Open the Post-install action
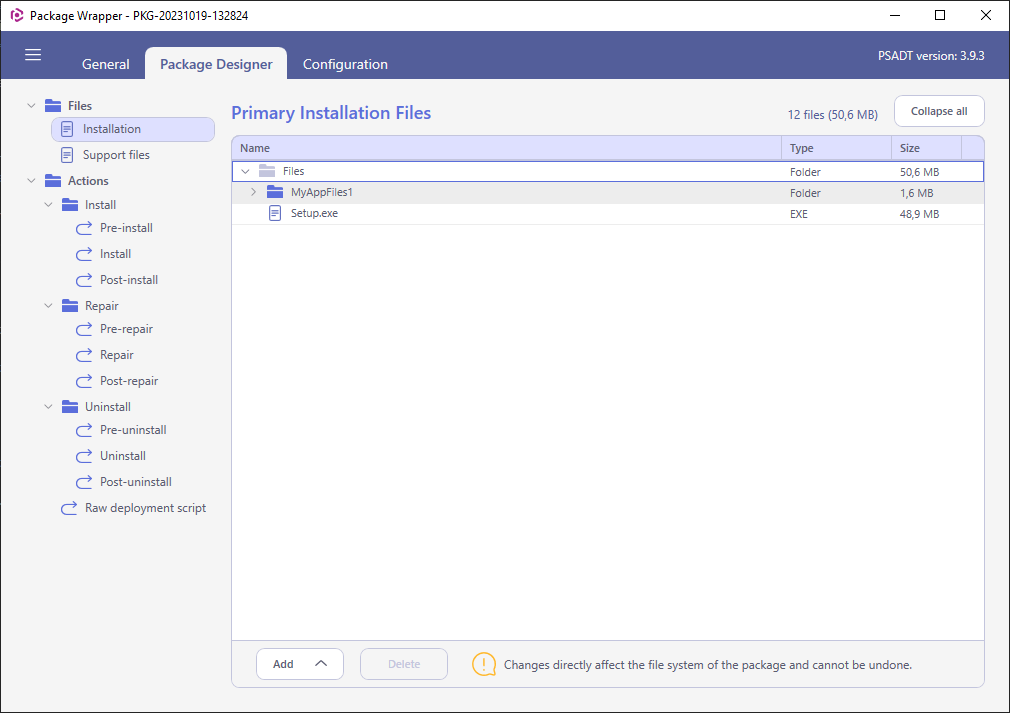The width and height of the screenshot is (1010, 713). pyautogui.click(x=129, y=280)
